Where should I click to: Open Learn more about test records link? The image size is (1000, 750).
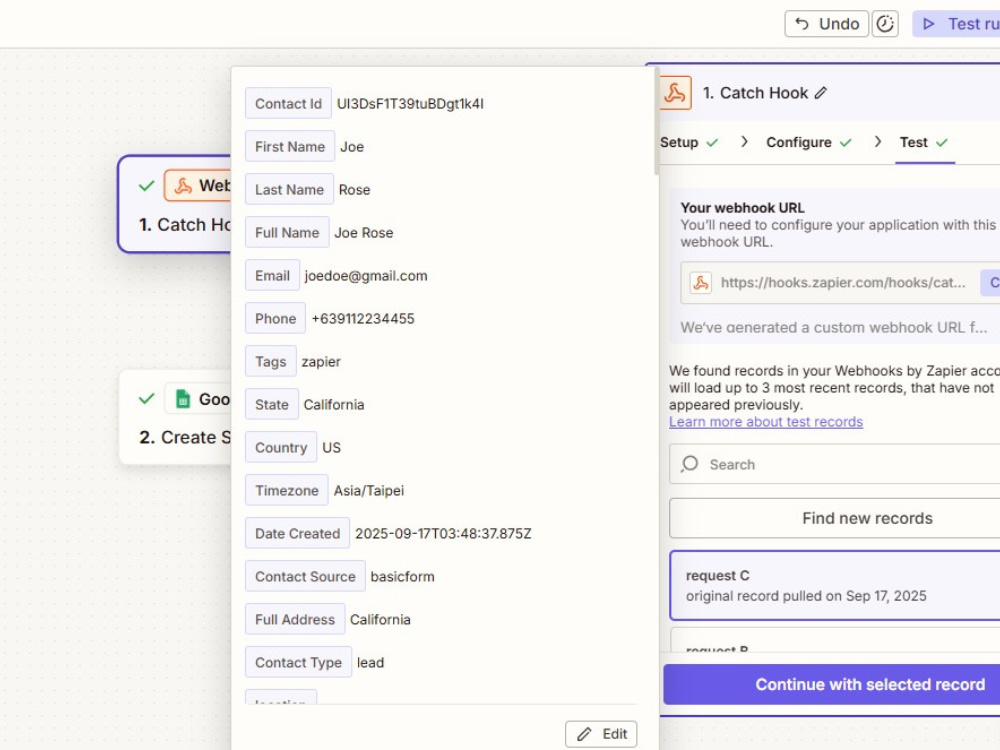(x=765, y=422)
